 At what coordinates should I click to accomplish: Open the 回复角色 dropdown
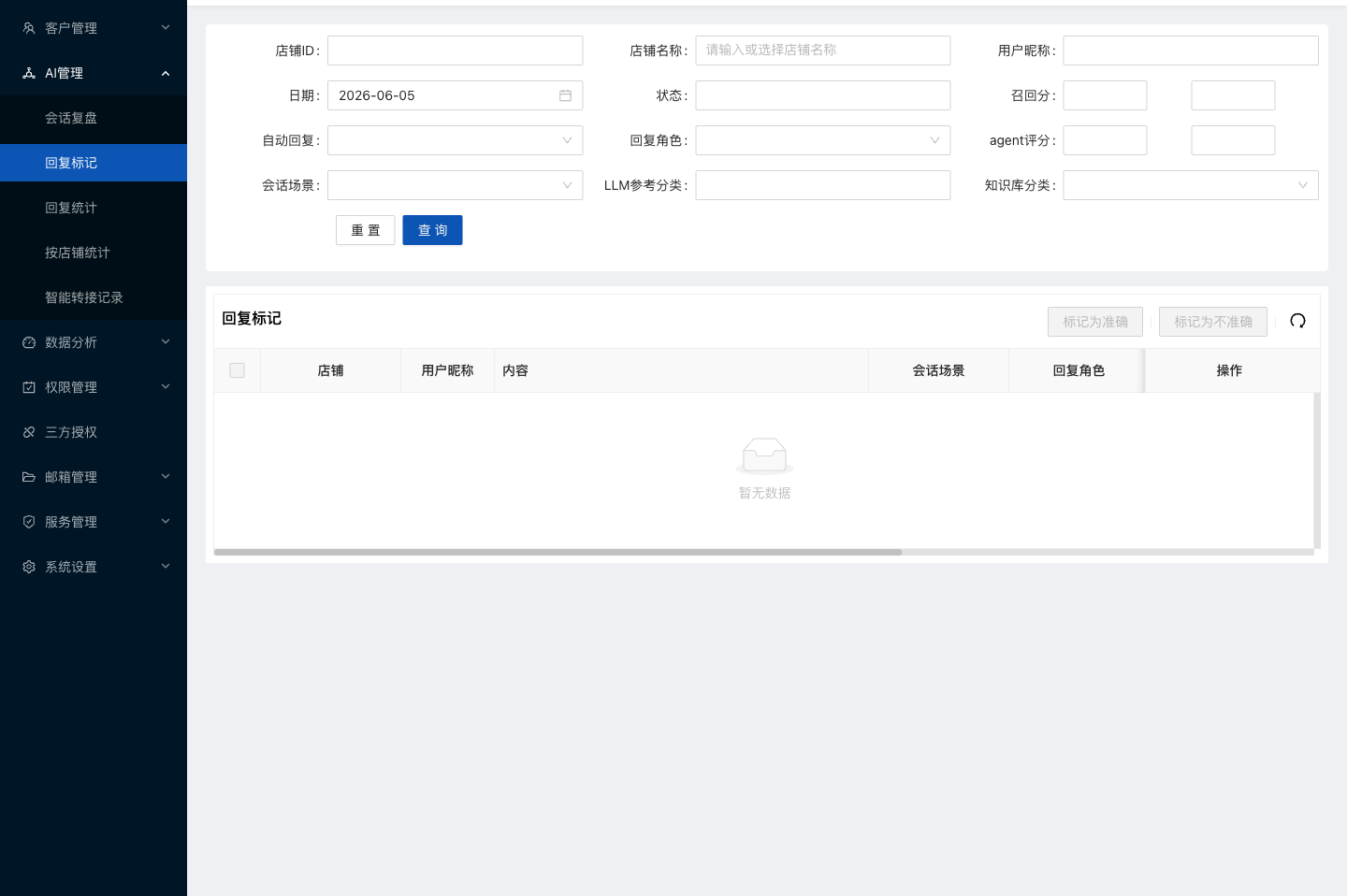[x=823, y=140]
